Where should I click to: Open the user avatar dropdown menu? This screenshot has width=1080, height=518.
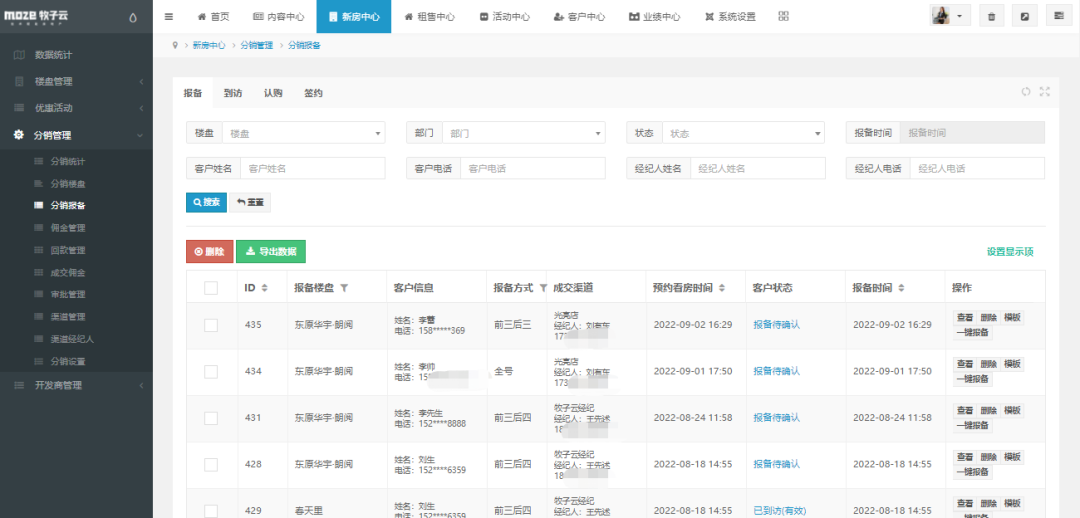(x=950, y=16)
